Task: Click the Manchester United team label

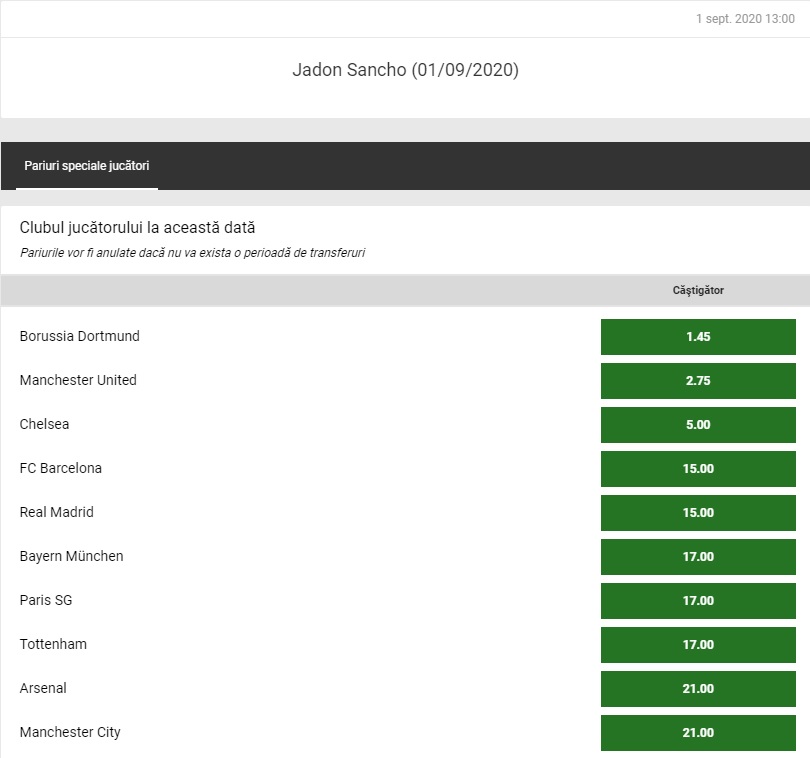Action: coord(78,380)
